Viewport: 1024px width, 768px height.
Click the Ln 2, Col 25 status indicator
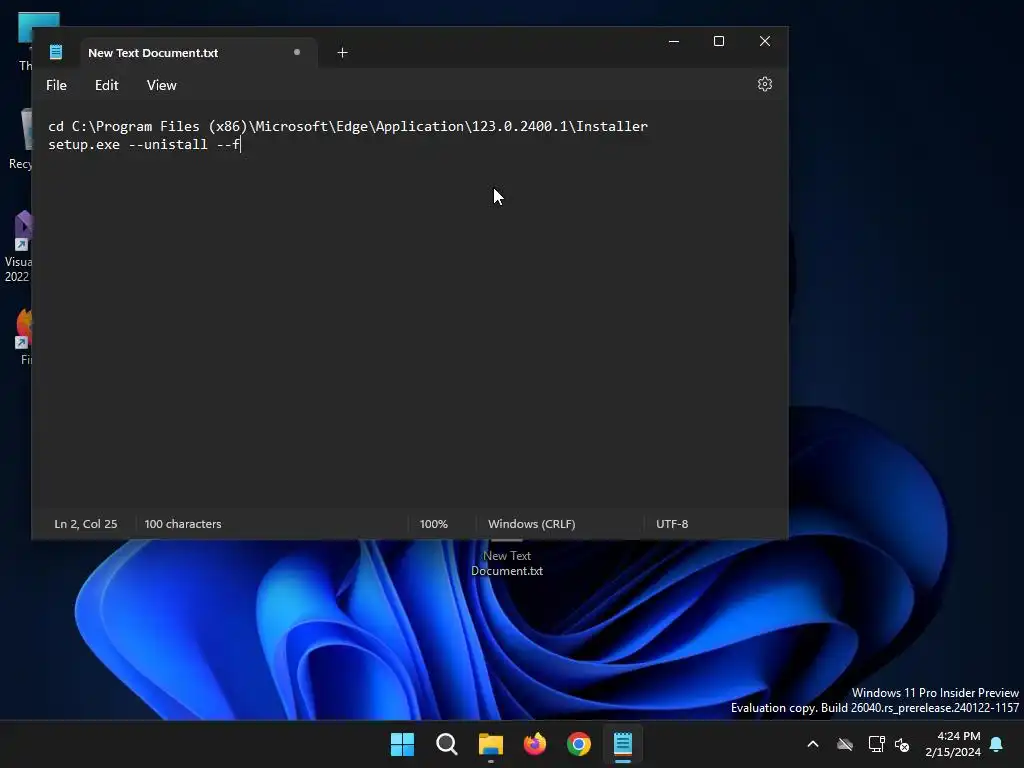pos(86,524)
